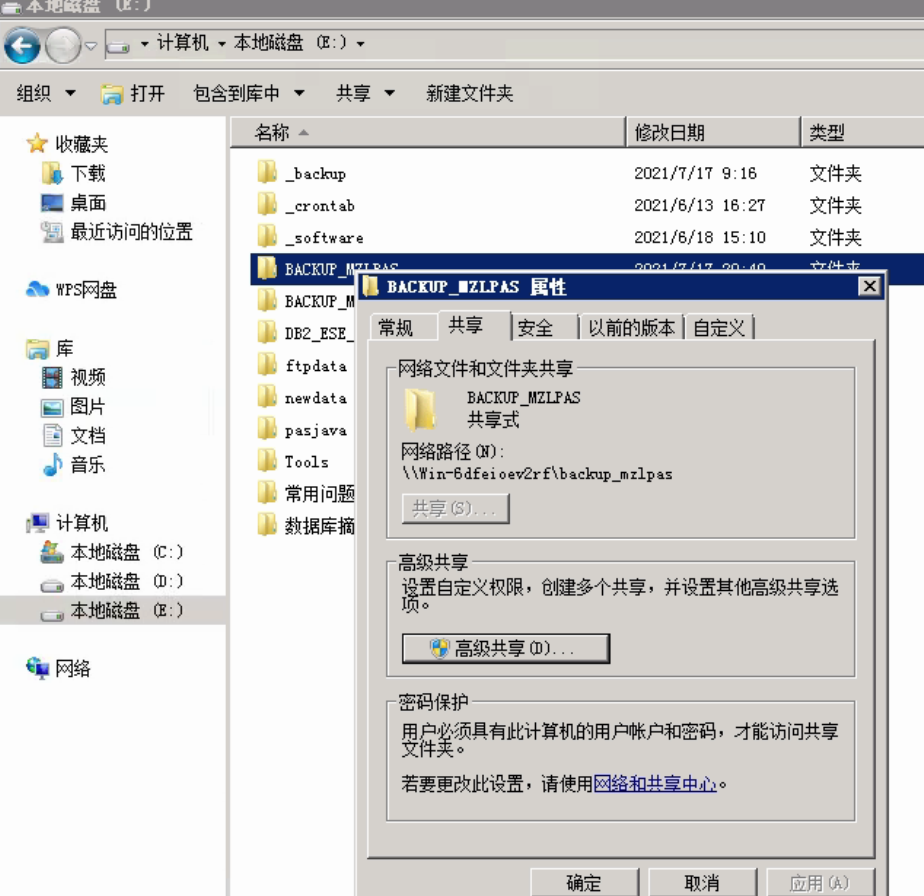
Task: Switch to the 常规 tab
Action: tap(395, 327)
